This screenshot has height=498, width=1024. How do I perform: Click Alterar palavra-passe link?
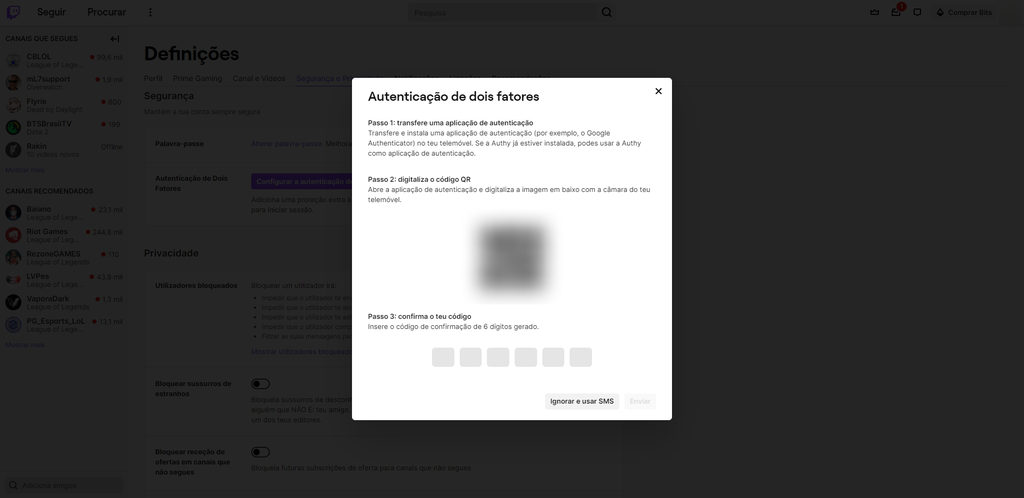pyautogui.click(x=286, y=144)
